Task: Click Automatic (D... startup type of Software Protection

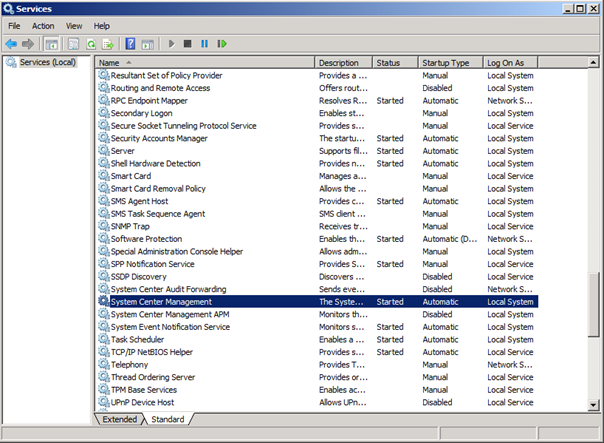Action: click(x=450, y=239)
